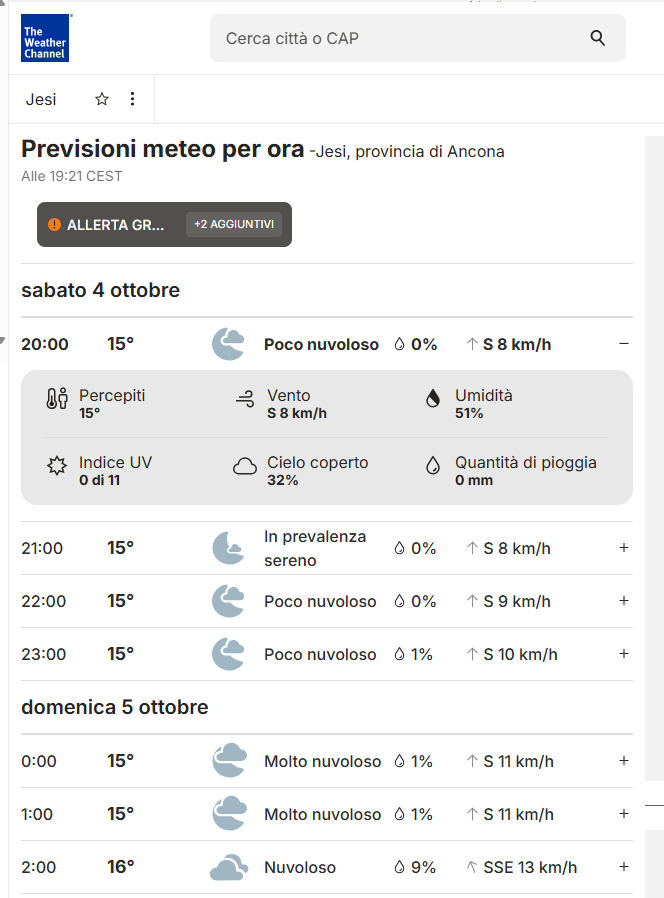Expand the 22:00 forecast details
This screenshot has height=898, width=664.
[624, 601]
